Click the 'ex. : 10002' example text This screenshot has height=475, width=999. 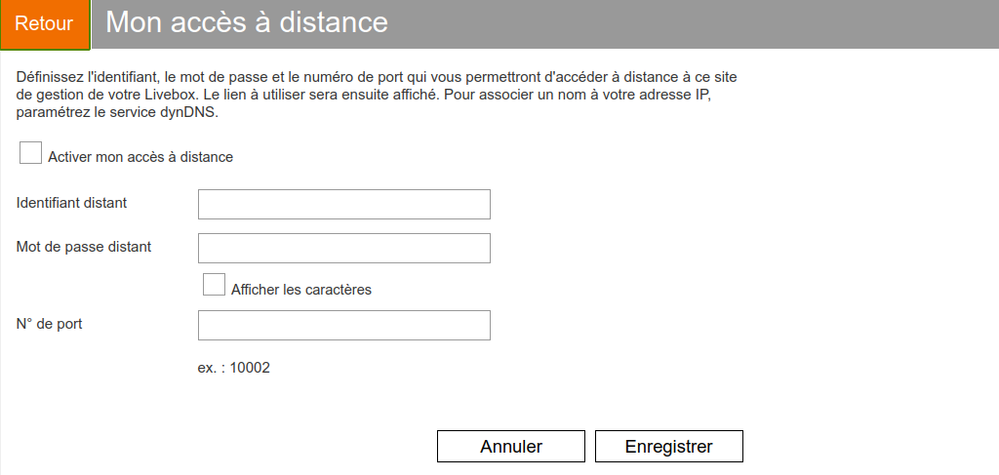coord(234,368)
